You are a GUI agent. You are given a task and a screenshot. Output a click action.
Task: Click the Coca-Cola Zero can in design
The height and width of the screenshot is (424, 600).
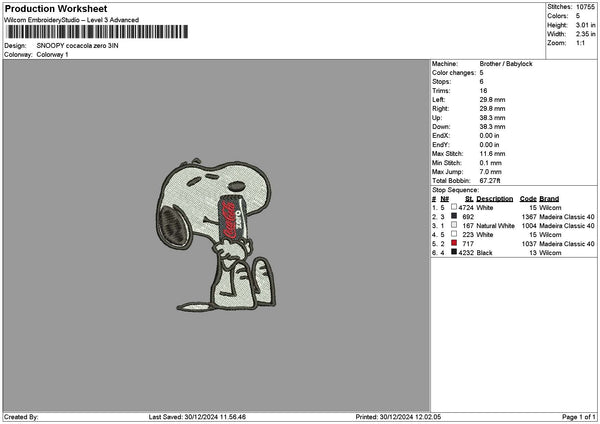pyautogui.click(x=233, y=219)
